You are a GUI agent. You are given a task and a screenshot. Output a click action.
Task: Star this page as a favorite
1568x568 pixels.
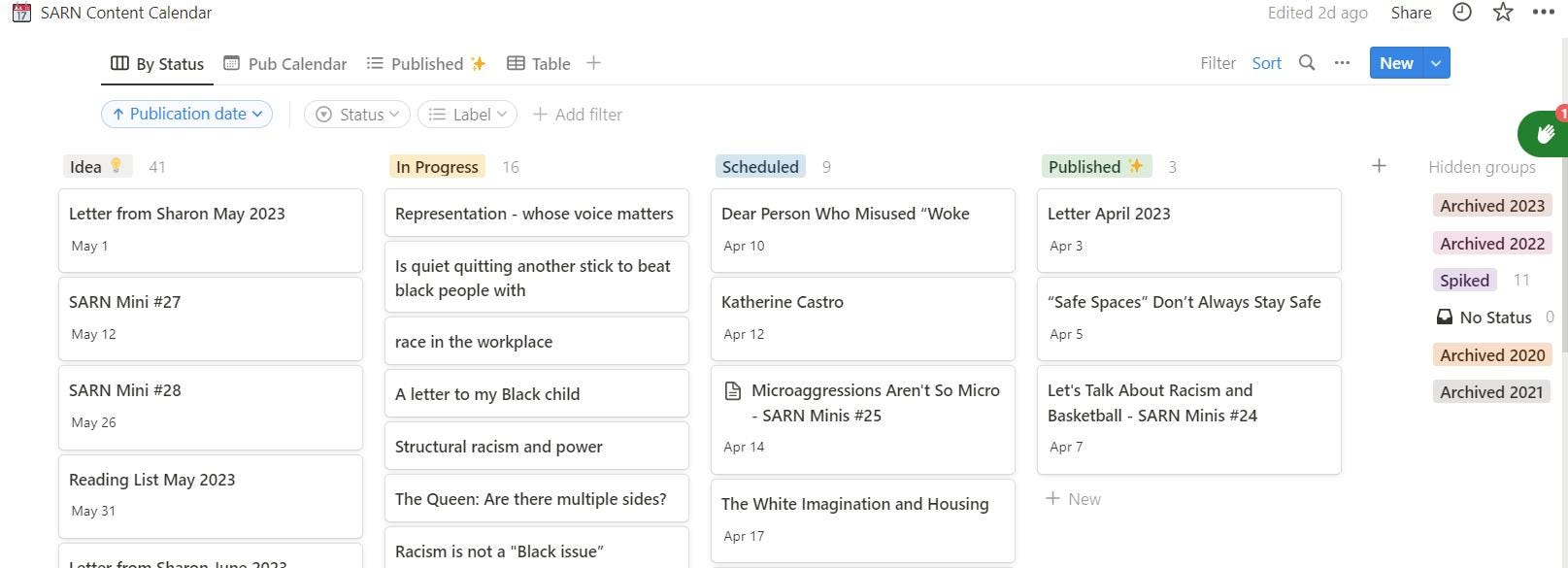tap(1503, 13)
